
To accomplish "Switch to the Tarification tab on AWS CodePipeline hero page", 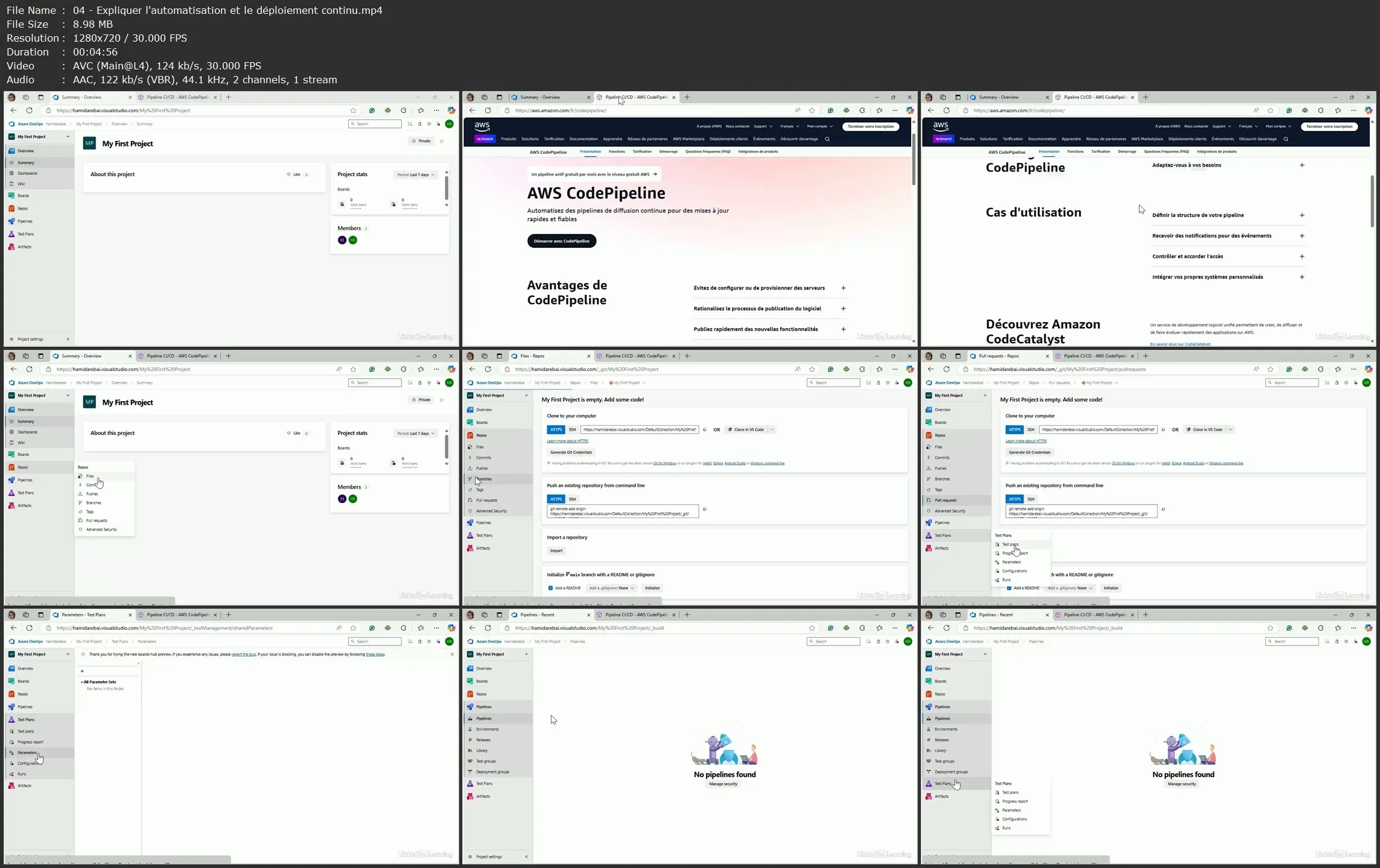I will tap(641, 151).
